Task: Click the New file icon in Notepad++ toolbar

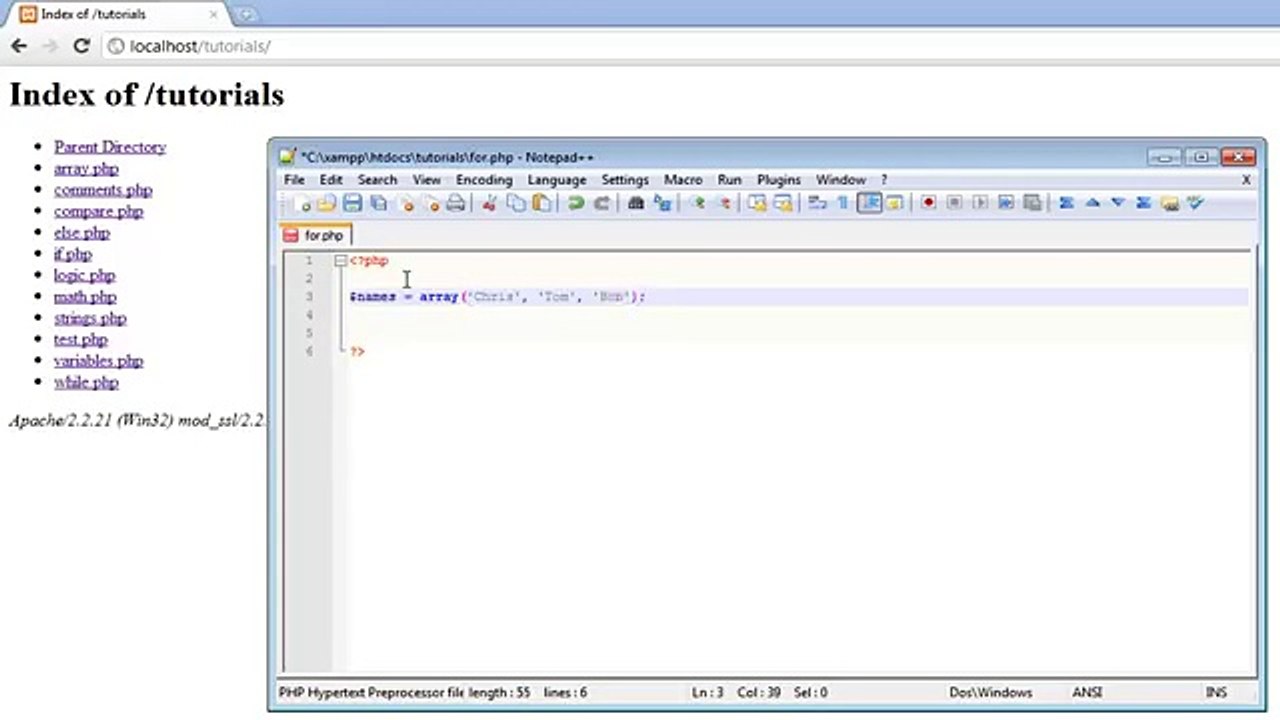Action: (301, 203)
